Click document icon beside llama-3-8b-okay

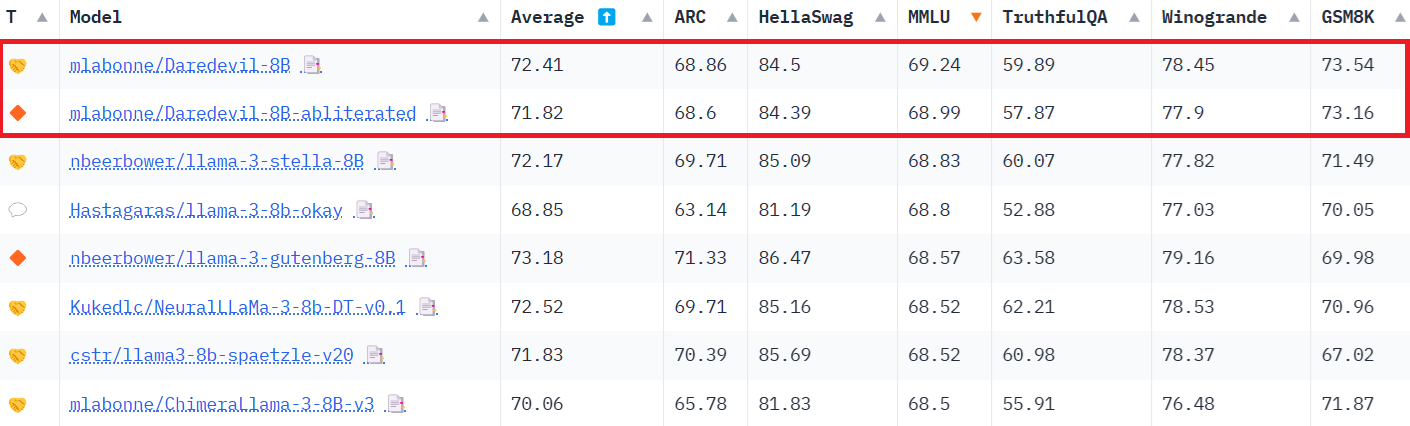point(365,210)
